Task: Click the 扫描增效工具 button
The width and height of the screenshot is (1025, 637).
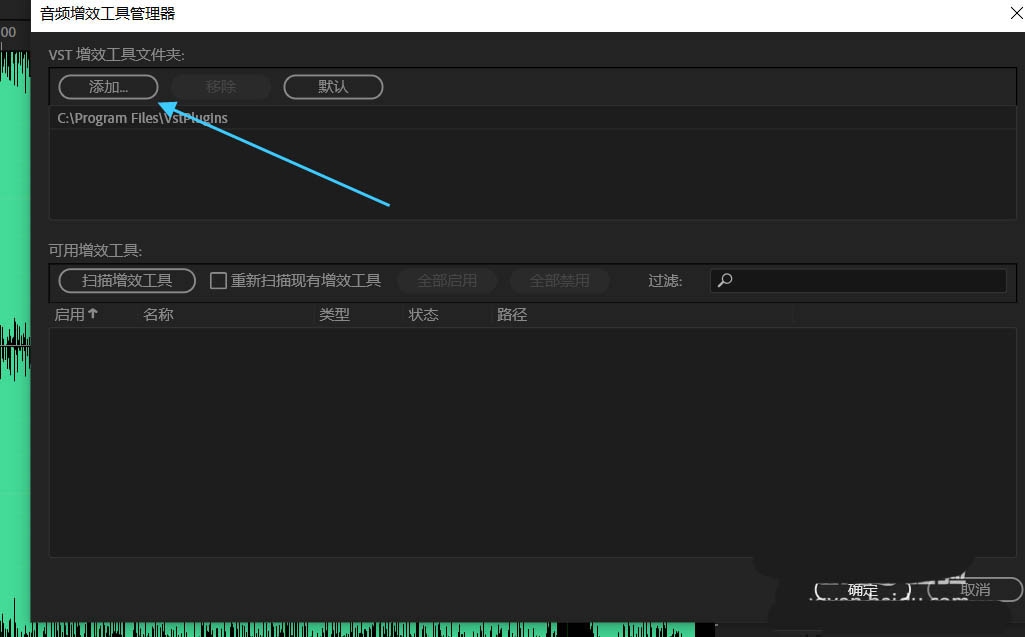Action: pos(129,281)
